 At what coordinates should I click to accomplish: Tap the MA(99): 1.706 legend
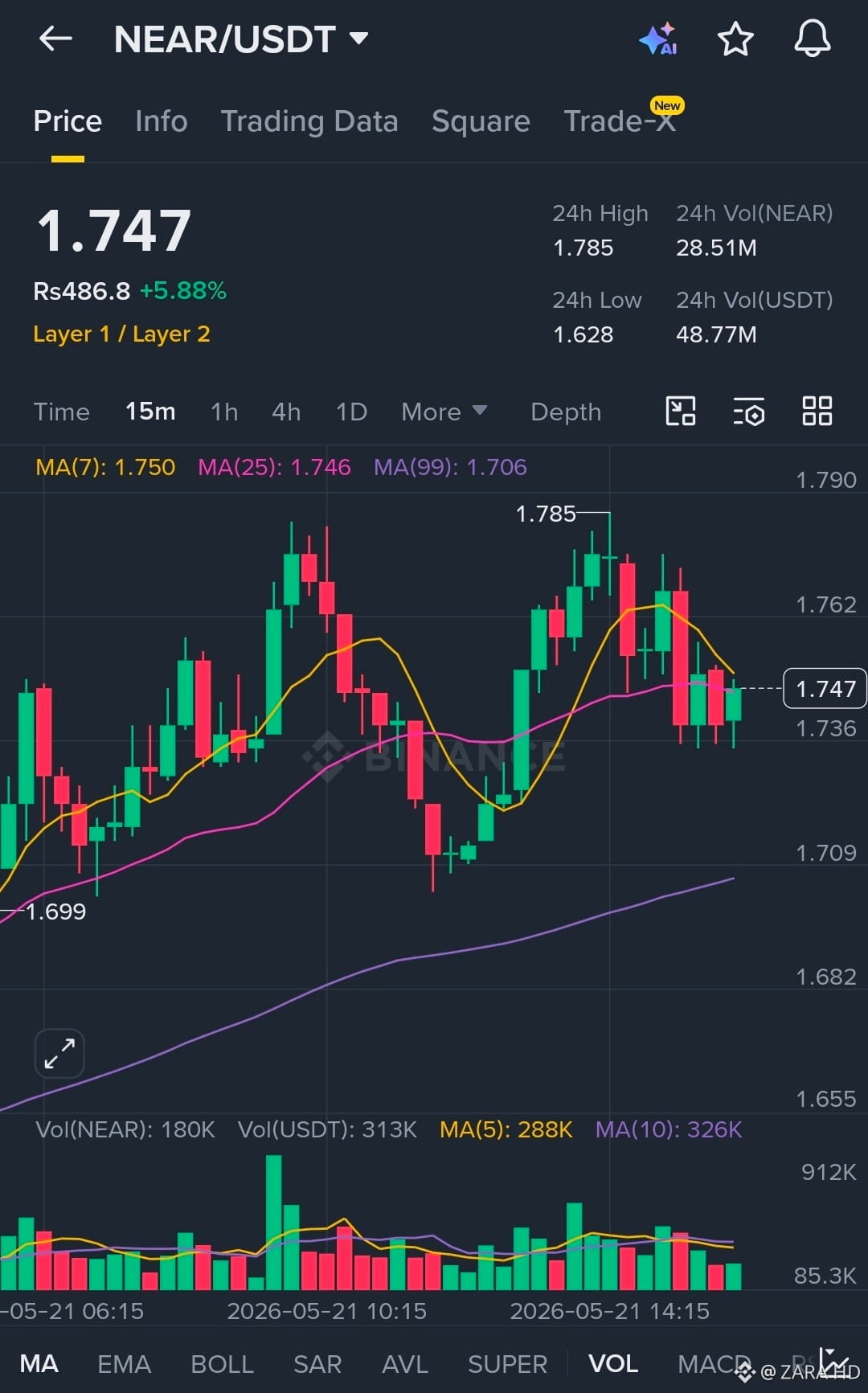click(x=450, y=467)
